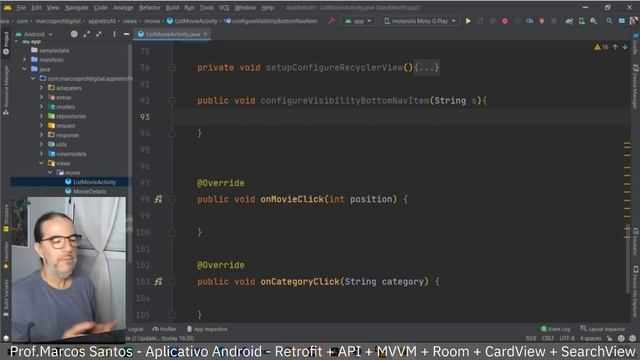Open the Profiler tool window
The height and width of the screenshot is (360, 640).
click(x=164, y=329)
